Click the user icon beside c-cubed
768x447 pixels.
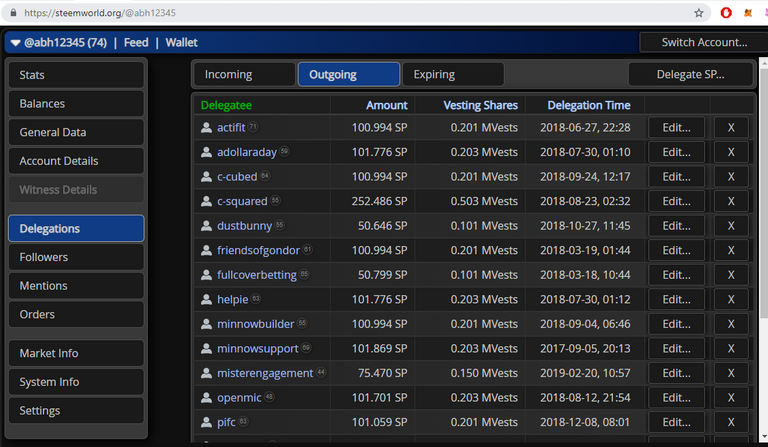click(206, 176)
